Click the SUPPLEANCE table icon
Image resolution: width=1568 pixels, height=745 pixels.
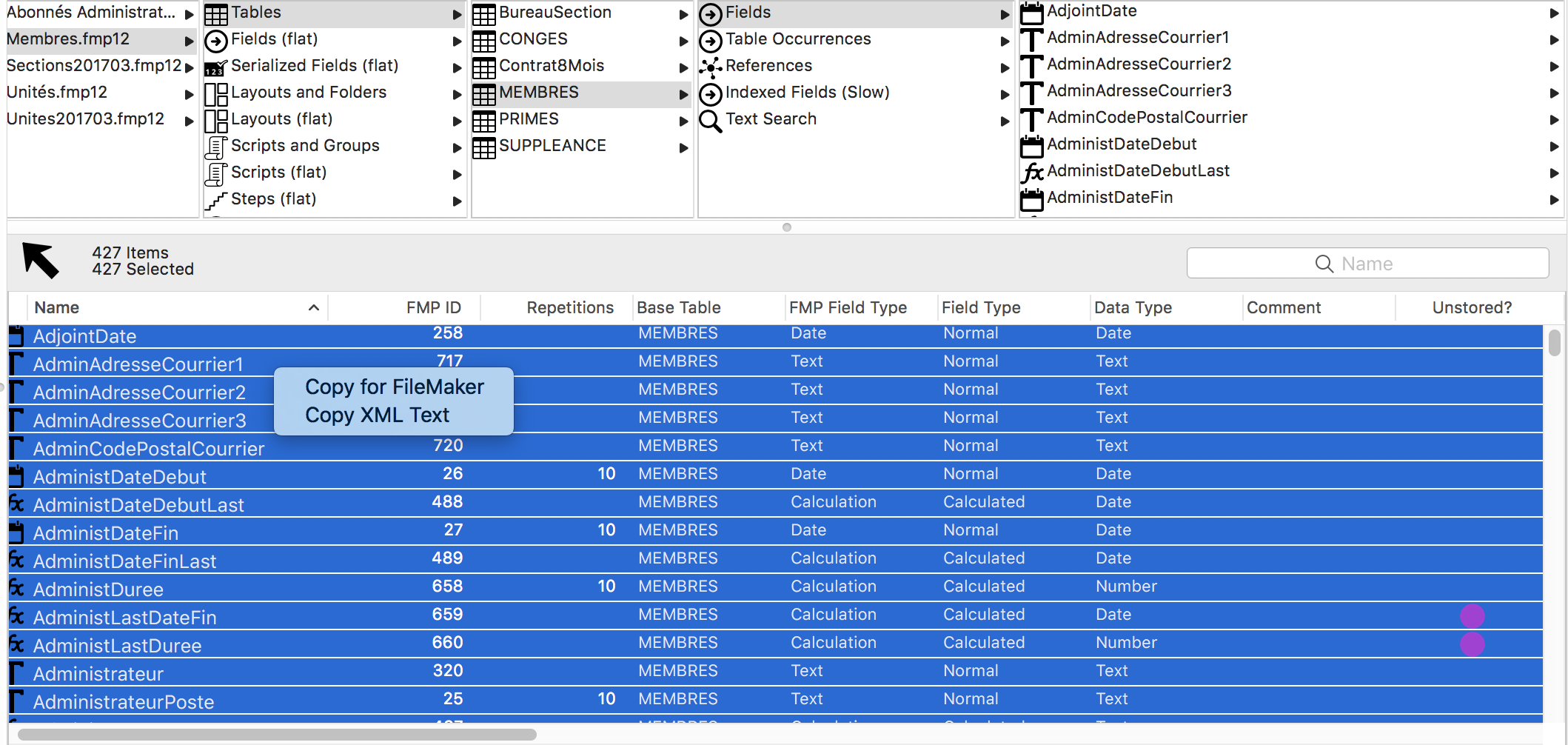pos(483,147)
